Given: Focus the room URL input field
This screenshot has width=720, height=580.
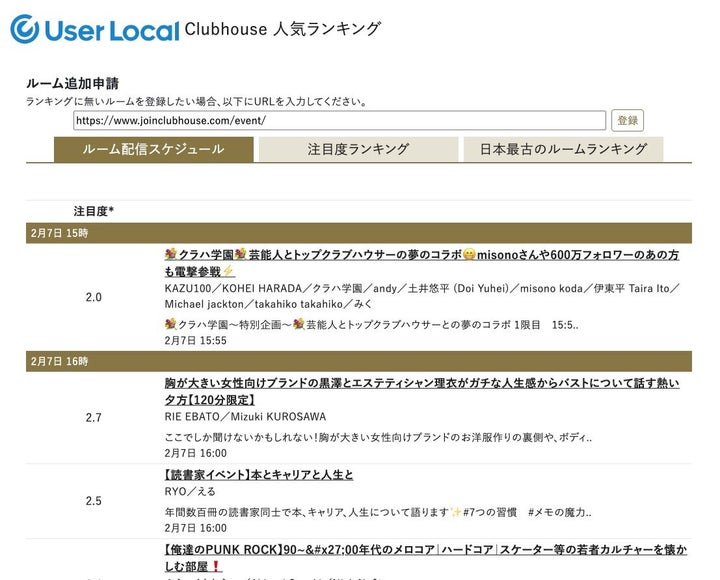Looking at the screenshot, I should [x=339, y=120].
